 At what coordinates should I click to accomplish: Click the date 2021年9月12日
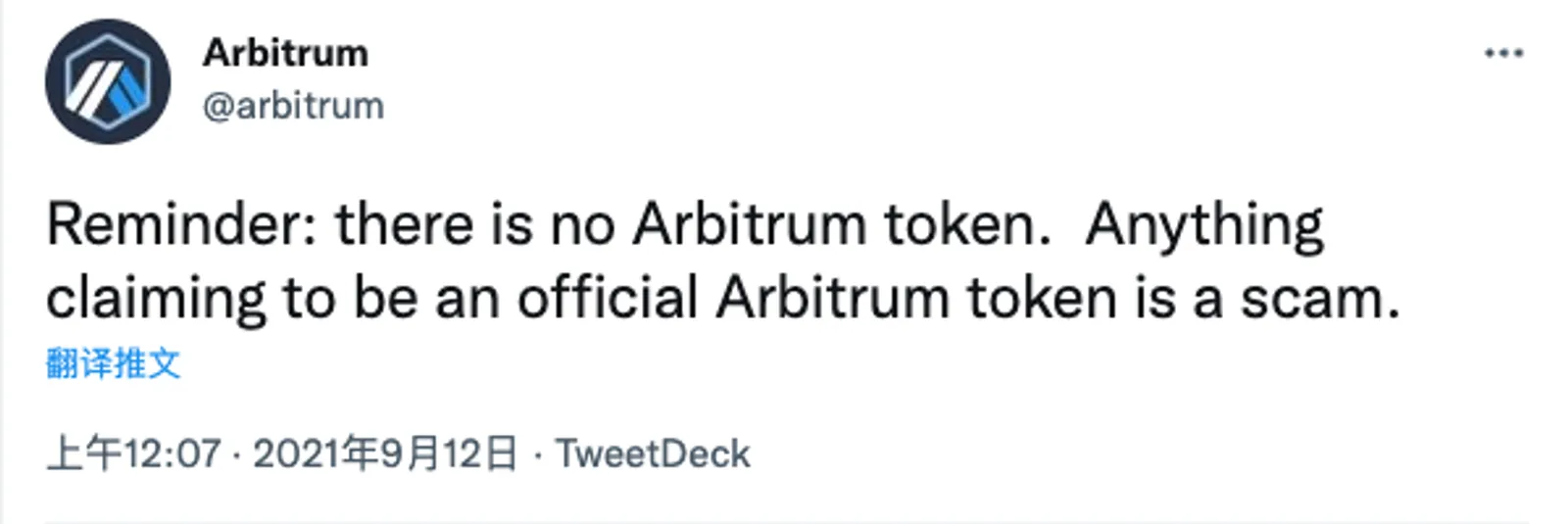pos(385,453)
